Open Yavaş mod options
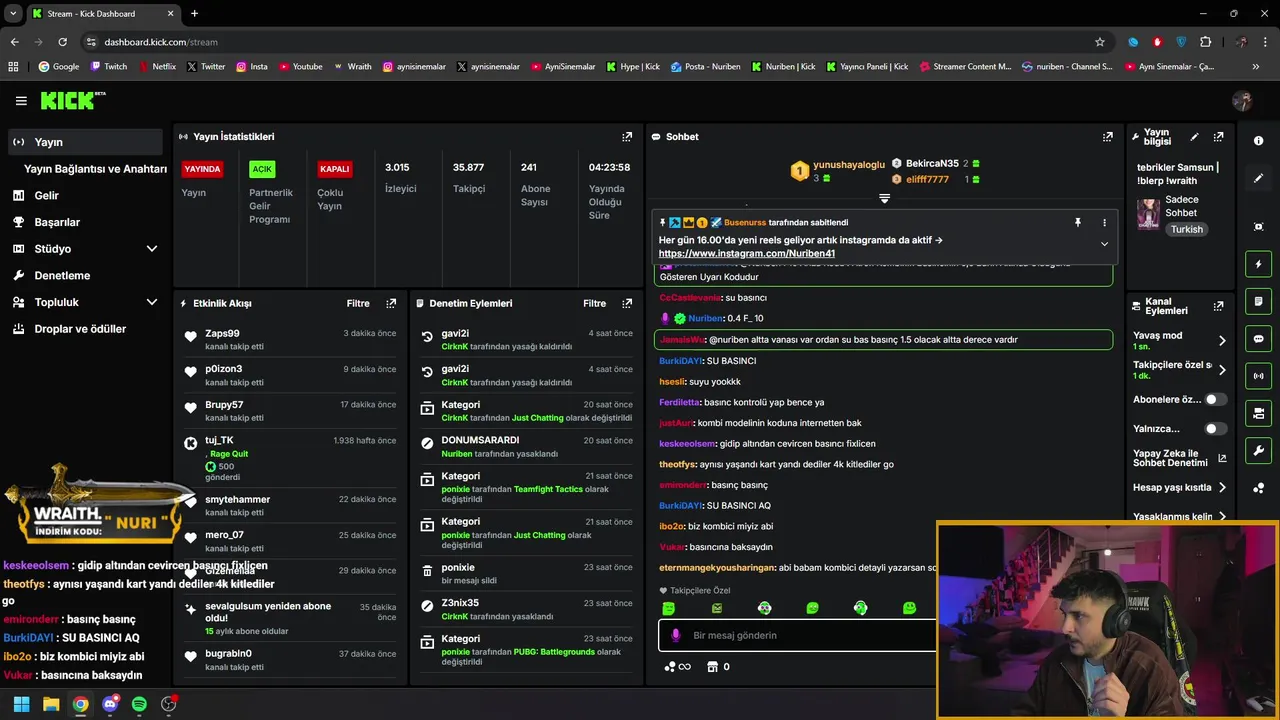Screen dimensions: 1280x720 1180,340
